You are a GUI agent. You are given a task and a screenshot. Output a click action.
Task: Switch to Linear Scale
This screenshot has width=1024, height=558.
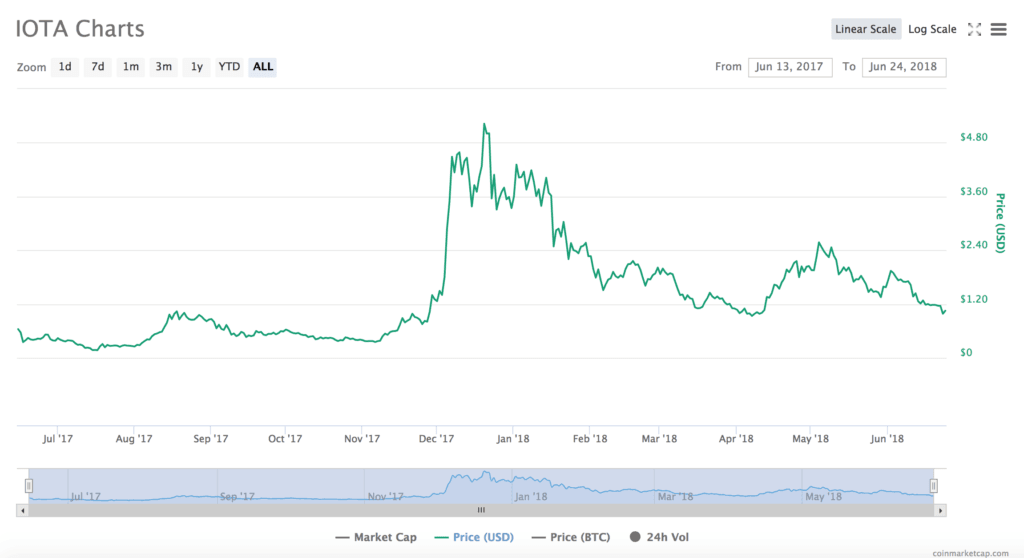[865, 29]
